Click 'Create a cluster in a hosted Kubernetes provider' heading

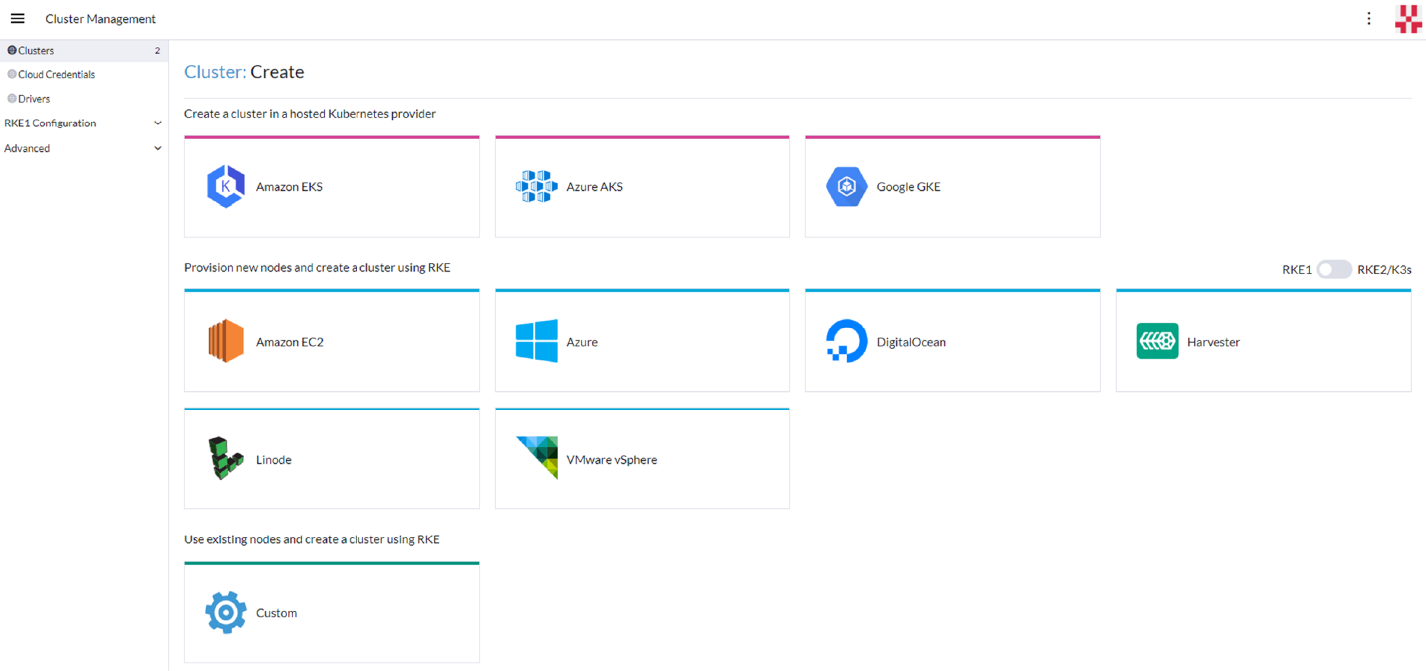coord(310,114)
